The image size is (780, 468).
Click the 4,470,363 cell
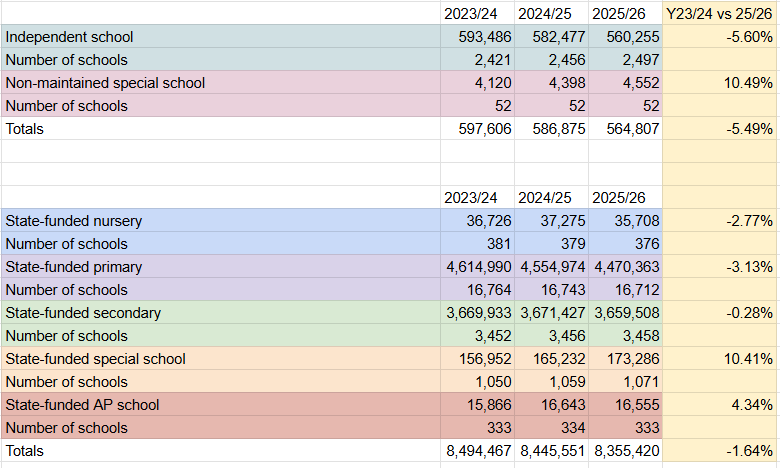pos(625,267)
